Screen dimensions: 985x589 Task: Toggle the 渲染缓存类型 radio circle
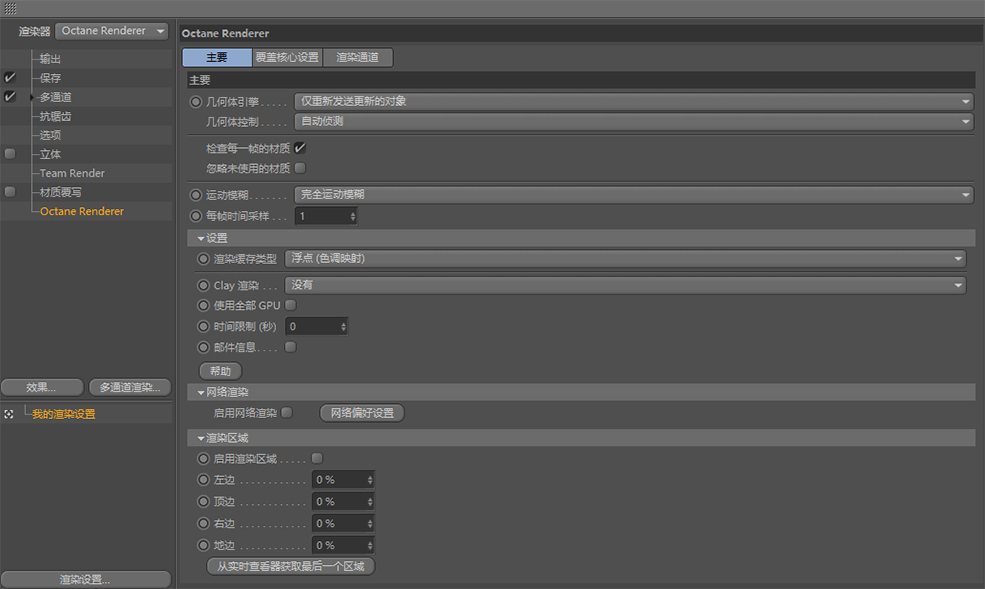click(x=204, y=259)
